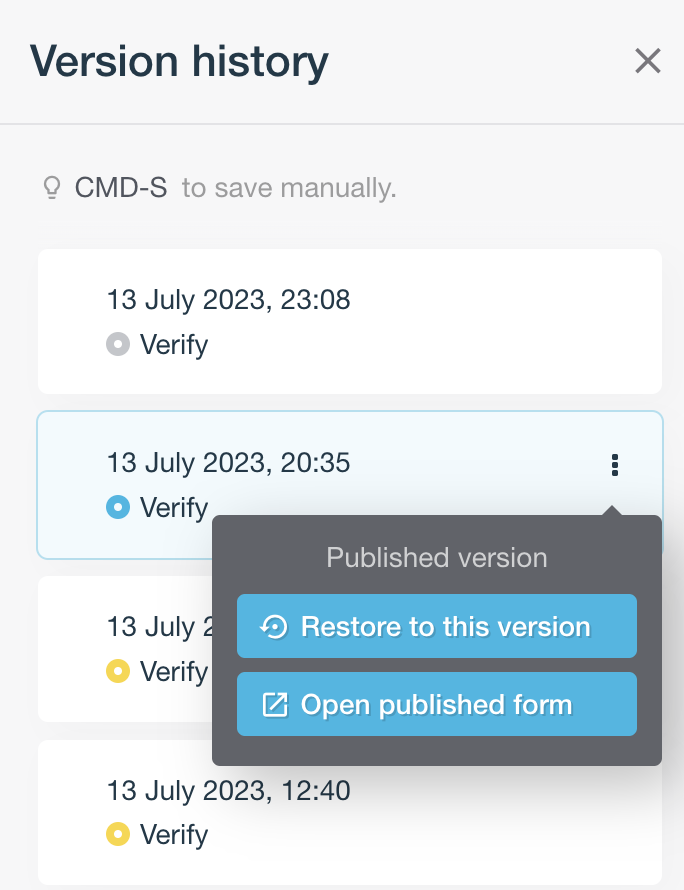
Task: Click the restore clock icon
Action: [x=274, y=627]
